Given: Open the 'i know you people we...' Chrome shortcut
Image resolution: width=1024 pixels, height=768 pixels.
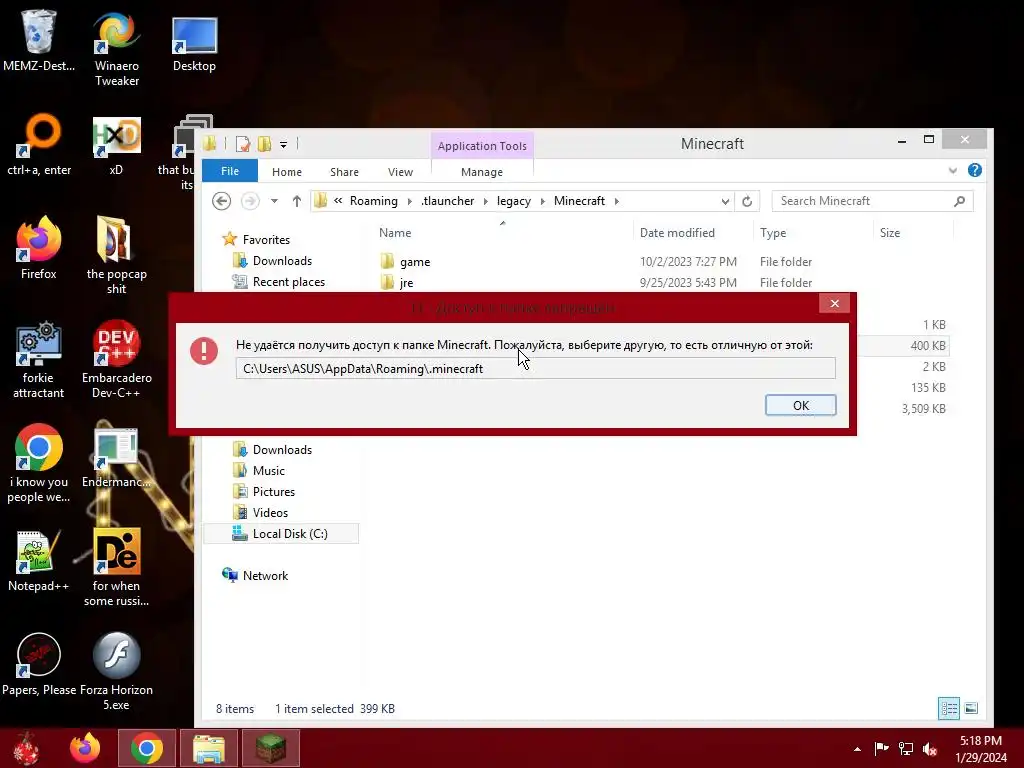Looking at the screenshot, I should coord(39,463).
